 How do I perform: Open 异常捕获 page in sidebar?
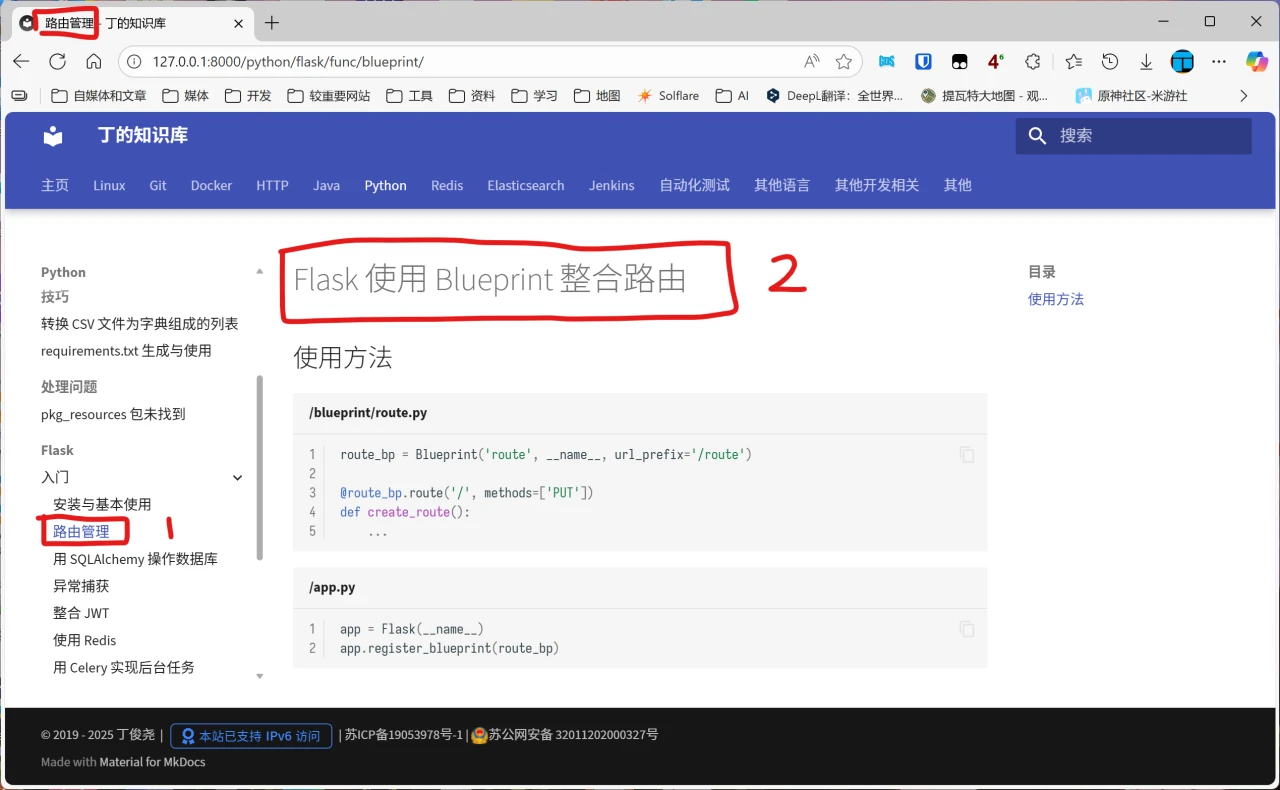(x=81, y=586)
